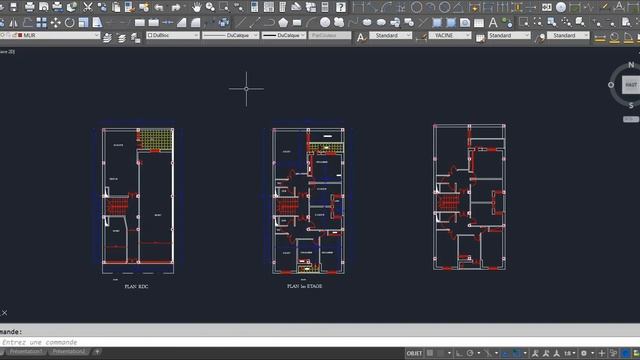Open the Standard table style dropdown
640x360 pixels.
click(x=509, y=36)
